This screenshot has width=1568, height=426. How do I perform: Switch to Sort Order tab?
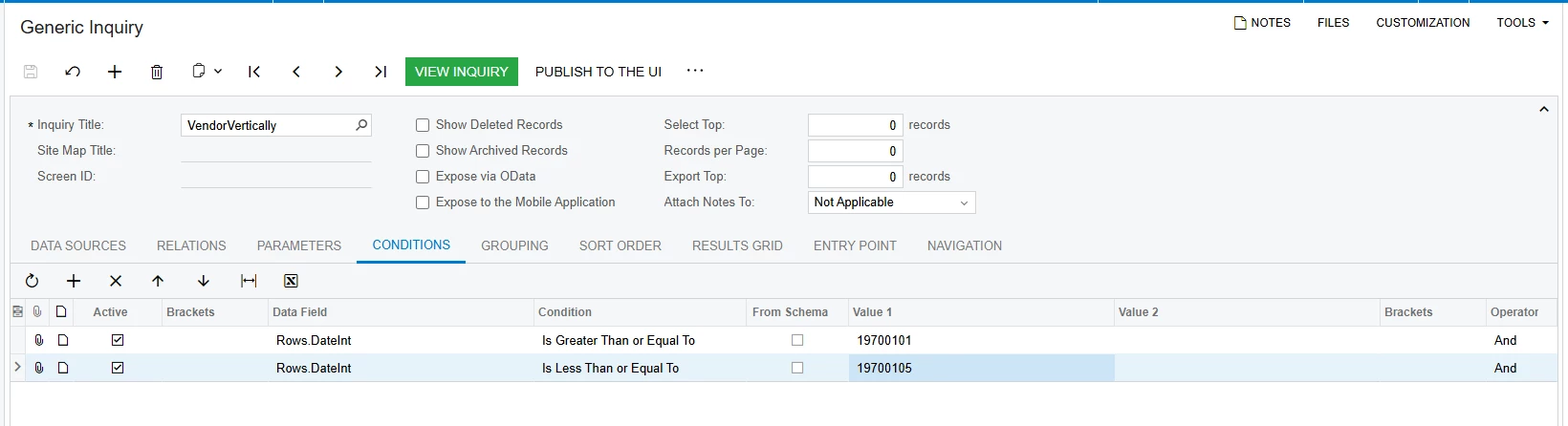pos(621,245)
